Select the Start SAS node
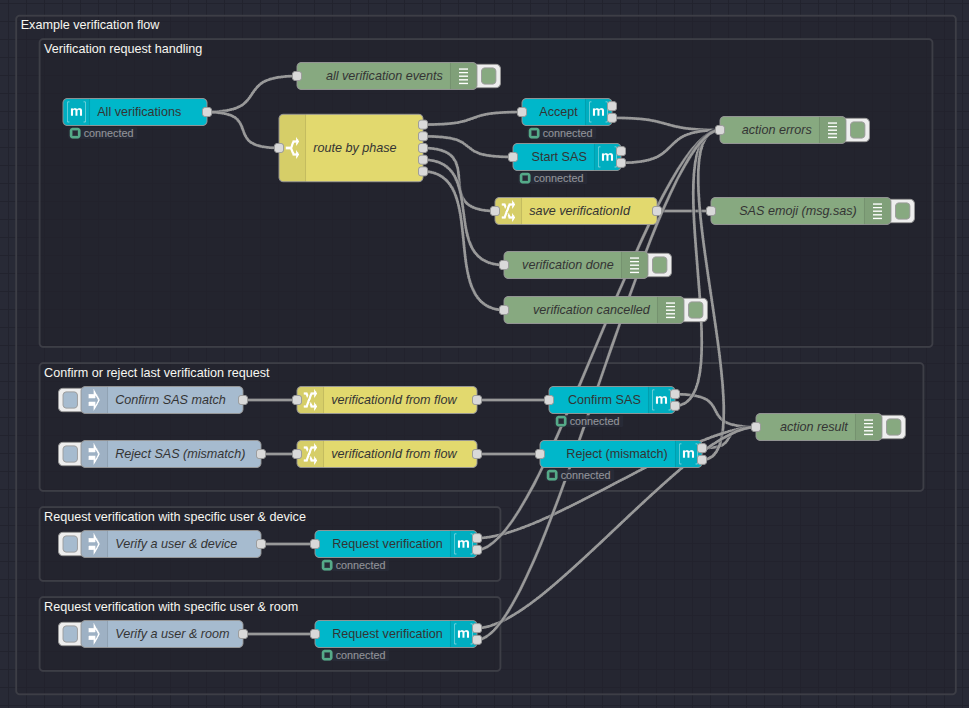Image resolution: width=969 pixels, height=708 pixels. pos(567,157)
